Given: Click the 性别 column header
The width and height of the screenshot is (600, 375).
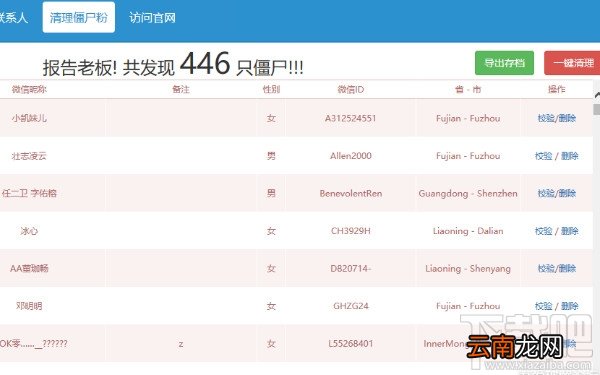Looking at the screenshot, I should click(271, 90).
